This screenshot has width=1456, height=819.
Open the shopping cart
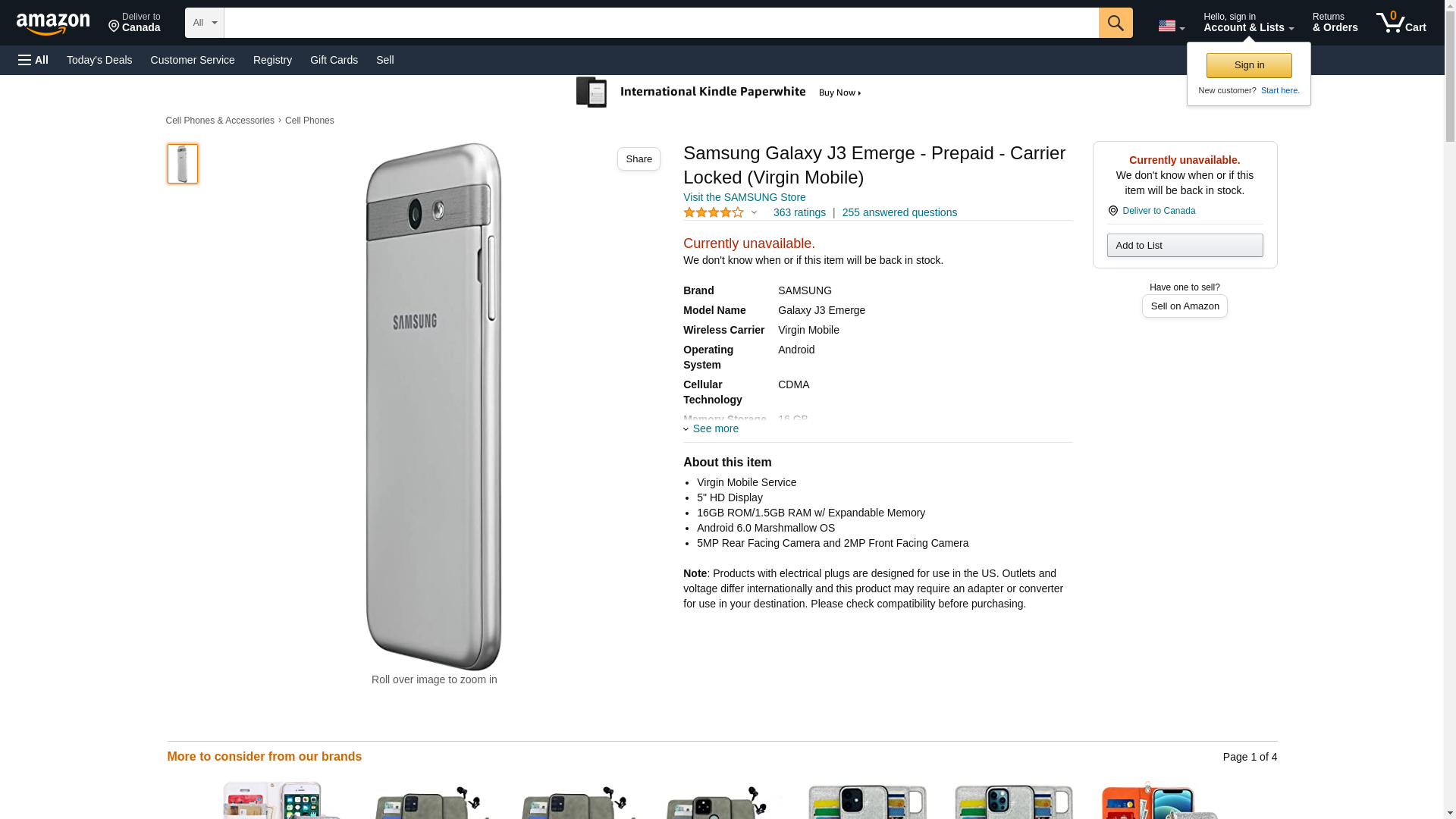click(x=1401, y=23)
